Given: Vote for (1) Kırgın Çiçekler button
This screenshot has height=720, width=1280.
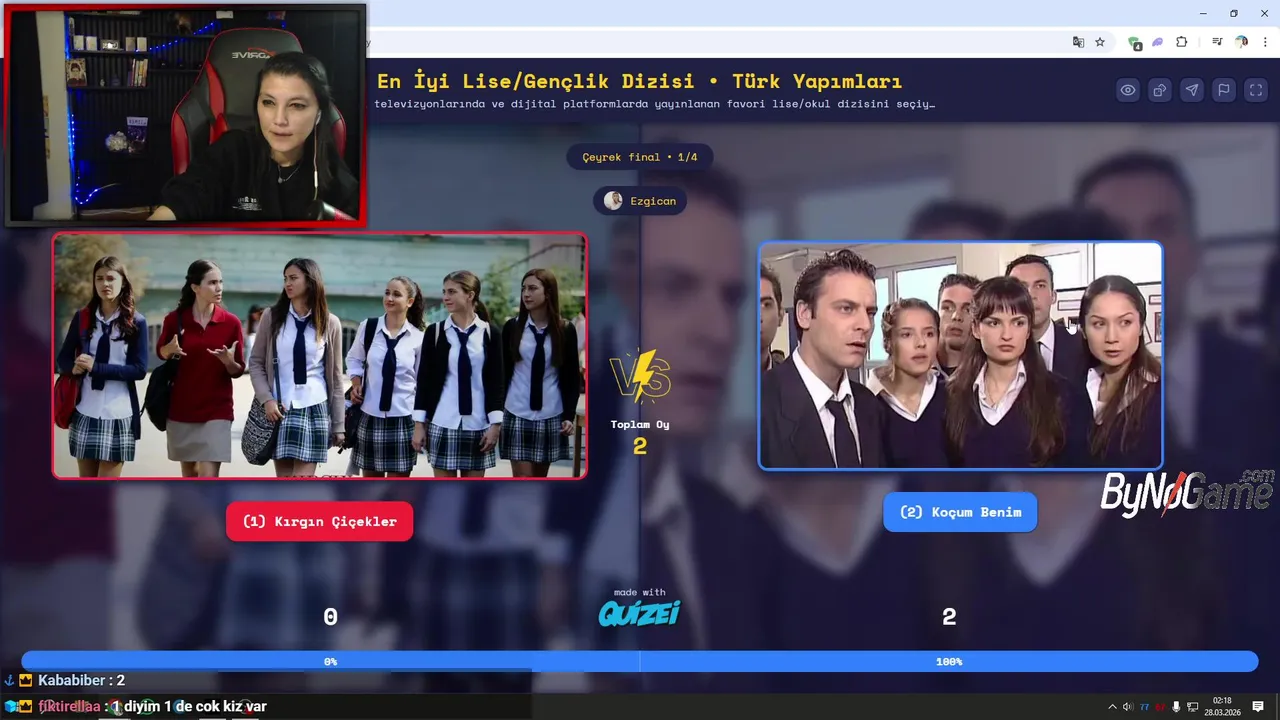Looking at the screenshot, I should click(320, 521).
